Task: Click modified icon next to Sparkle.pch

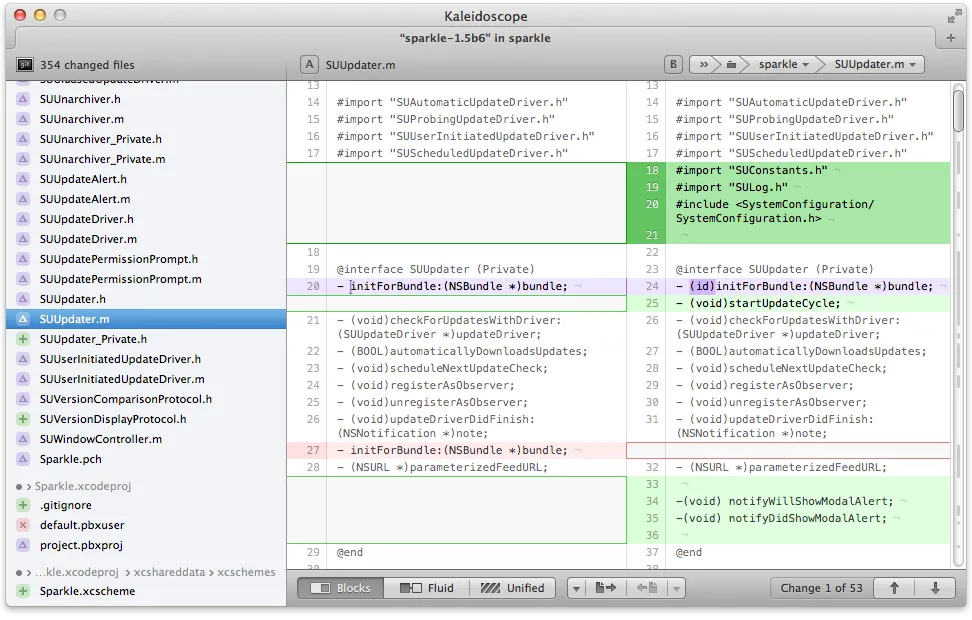Action: pos(23,459)
